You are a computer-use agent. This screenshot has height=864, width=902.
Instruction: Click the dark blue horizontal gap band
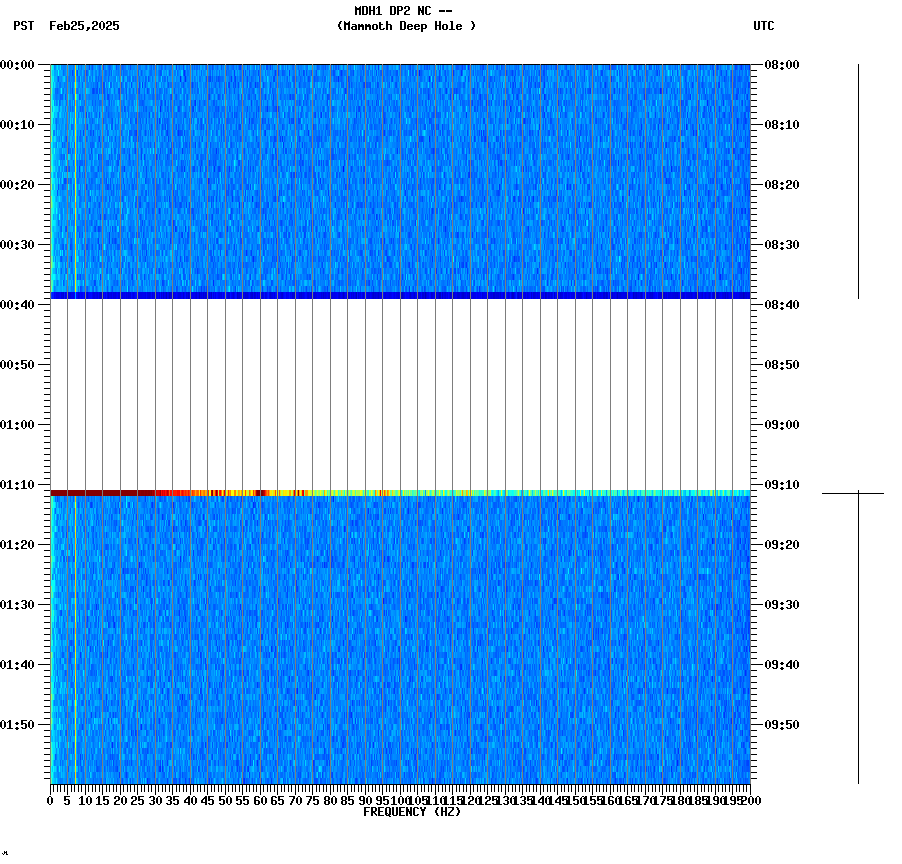[x=400, y=294]
